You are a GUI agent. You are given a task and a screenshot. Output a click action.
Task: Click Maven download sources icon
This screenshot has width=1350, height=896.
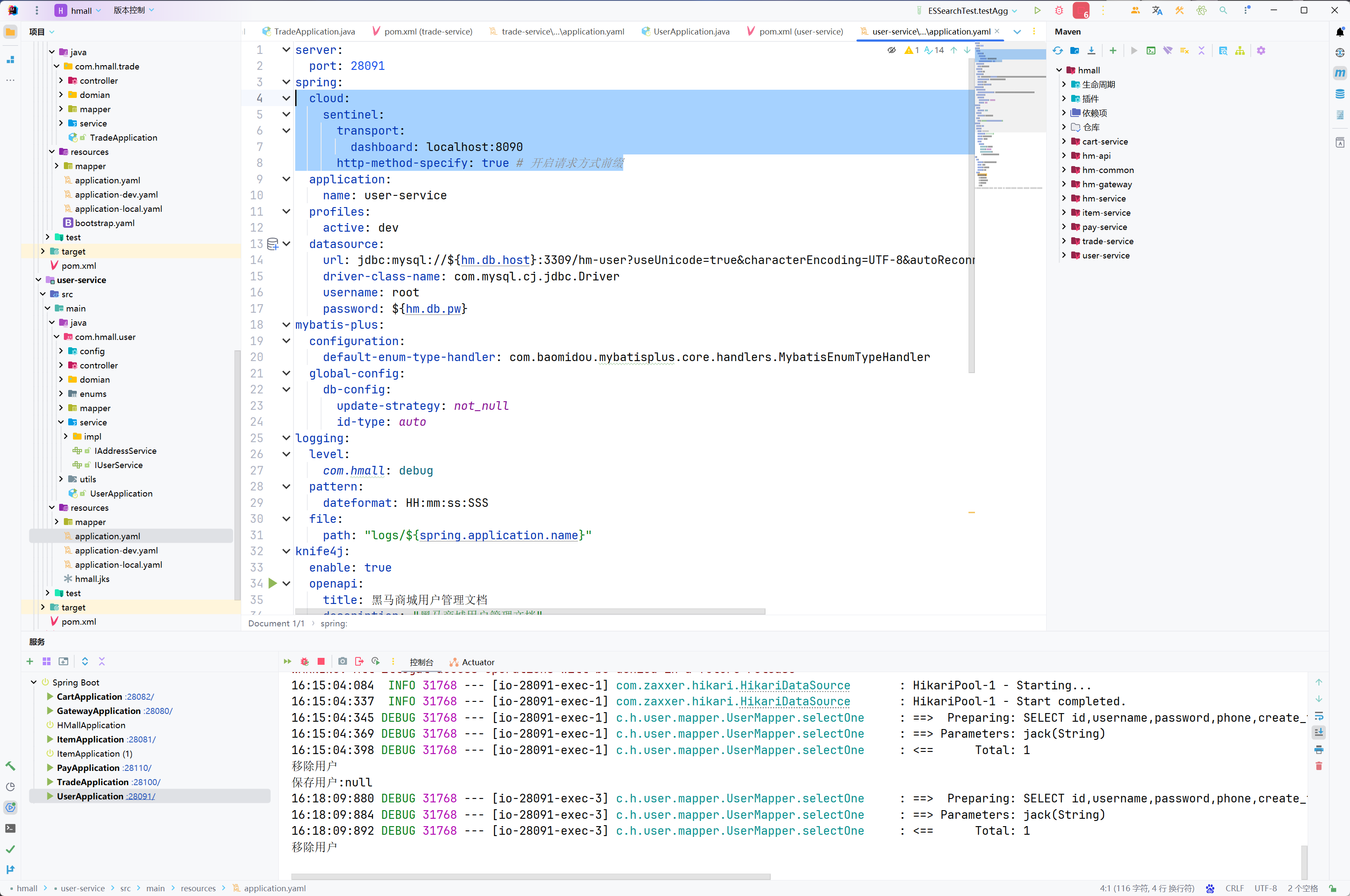click(1091, 51)
